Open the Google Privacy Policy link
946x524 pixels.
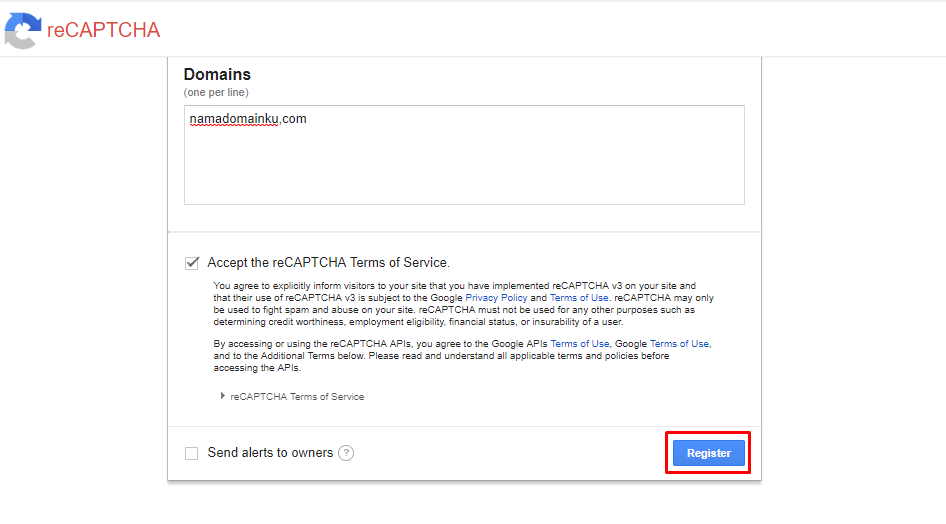(x=496, y=298)
